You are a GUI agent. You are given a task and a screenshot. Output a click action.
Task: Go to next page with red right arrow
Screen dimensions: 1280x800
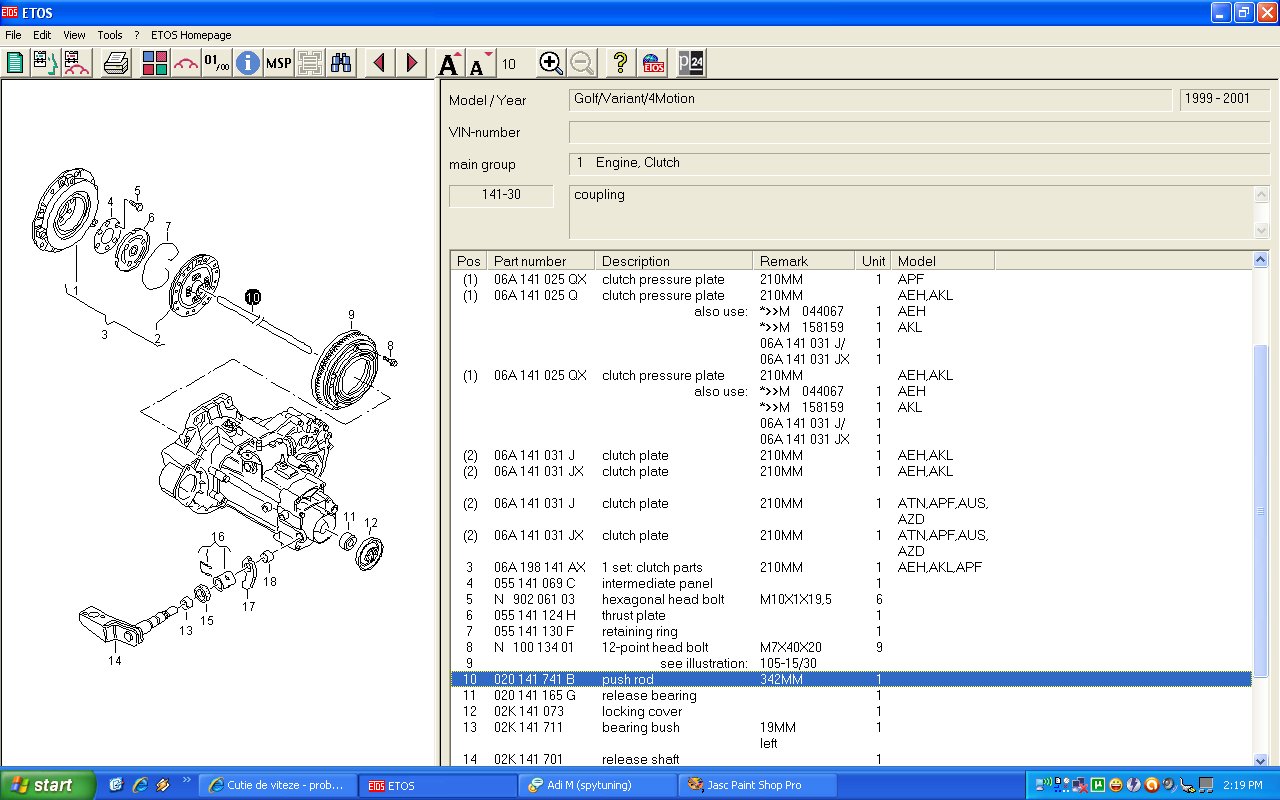pos(411,63)
